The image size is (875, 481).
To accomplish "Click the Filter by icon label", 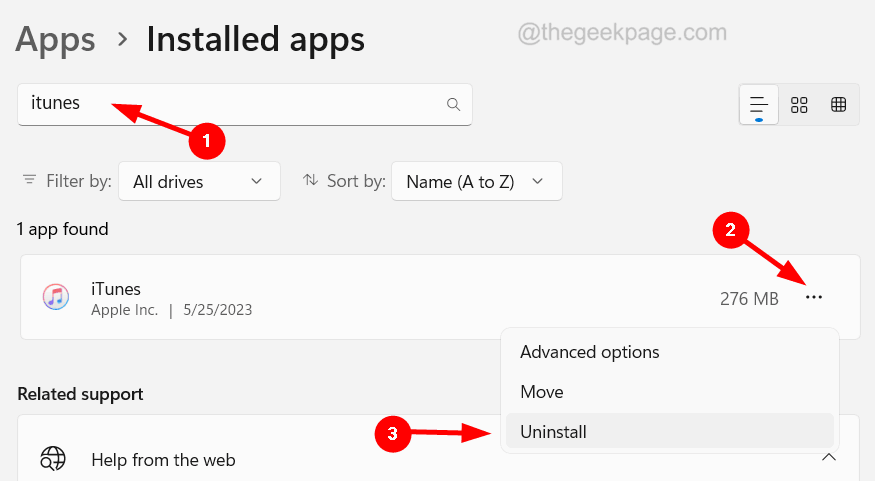I will coord(30,181).
